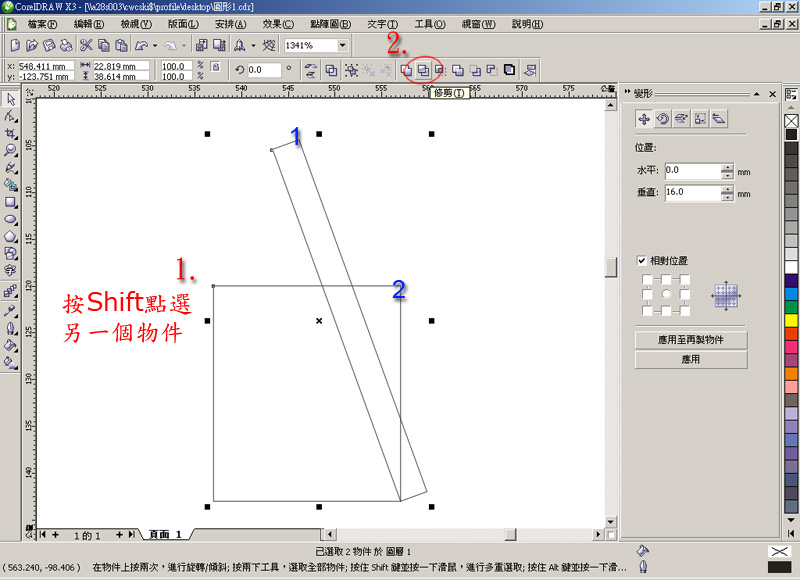800x580 pixels.
Task: Open the 點陣圖(B) menu
Action: [x=330, y=24]
